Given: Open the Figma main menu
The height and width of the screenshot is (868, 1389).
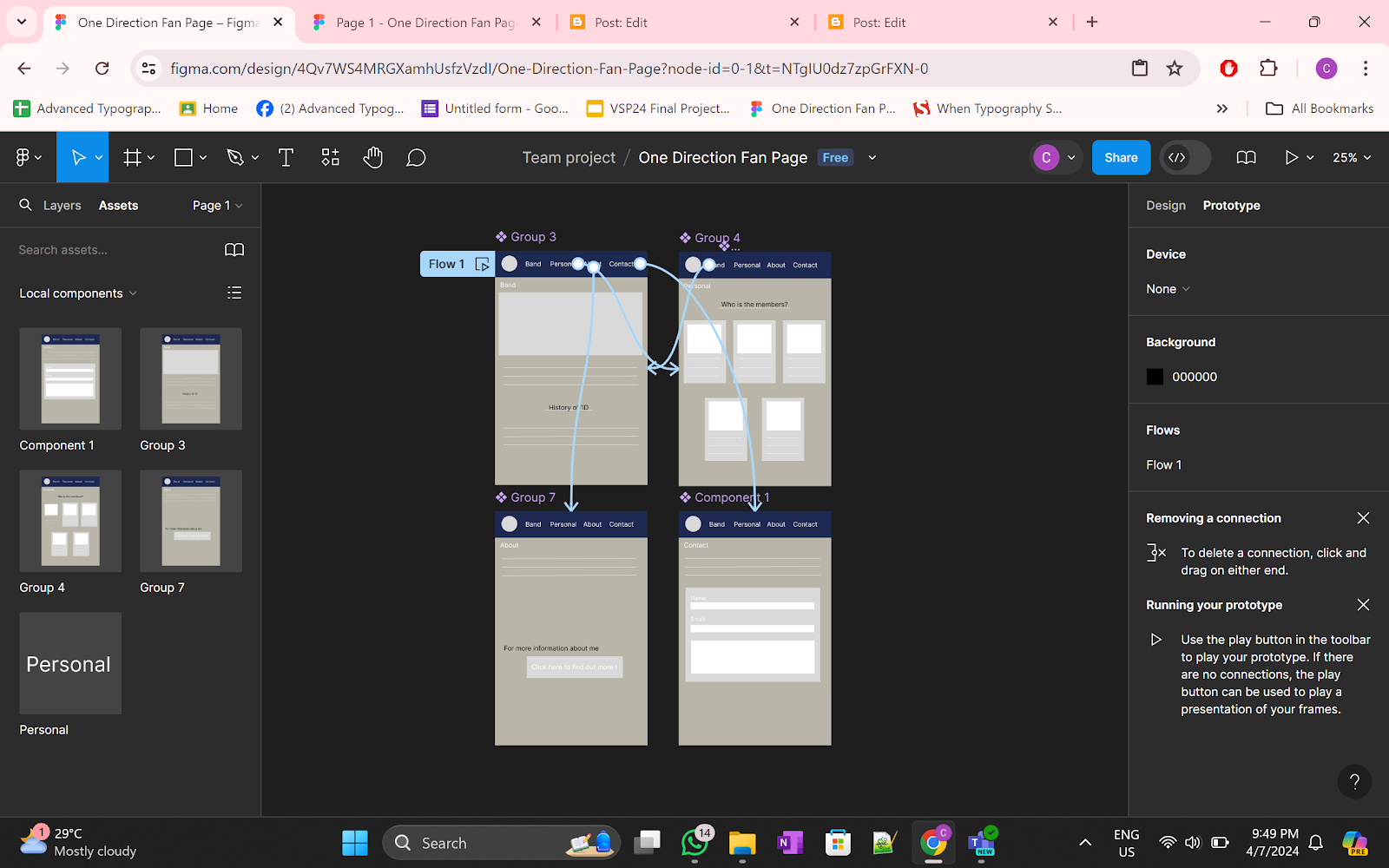Looking at the screenshot, I should point(28,157).
